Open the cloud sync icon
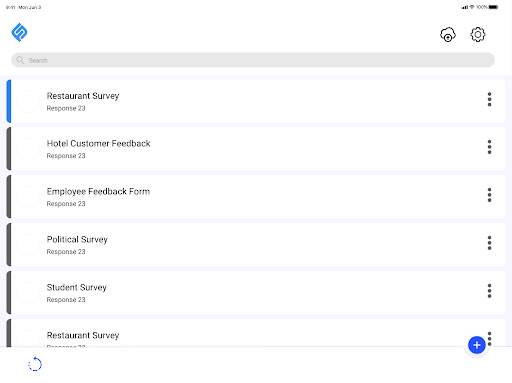512x383 pixels. click(448, 34)
